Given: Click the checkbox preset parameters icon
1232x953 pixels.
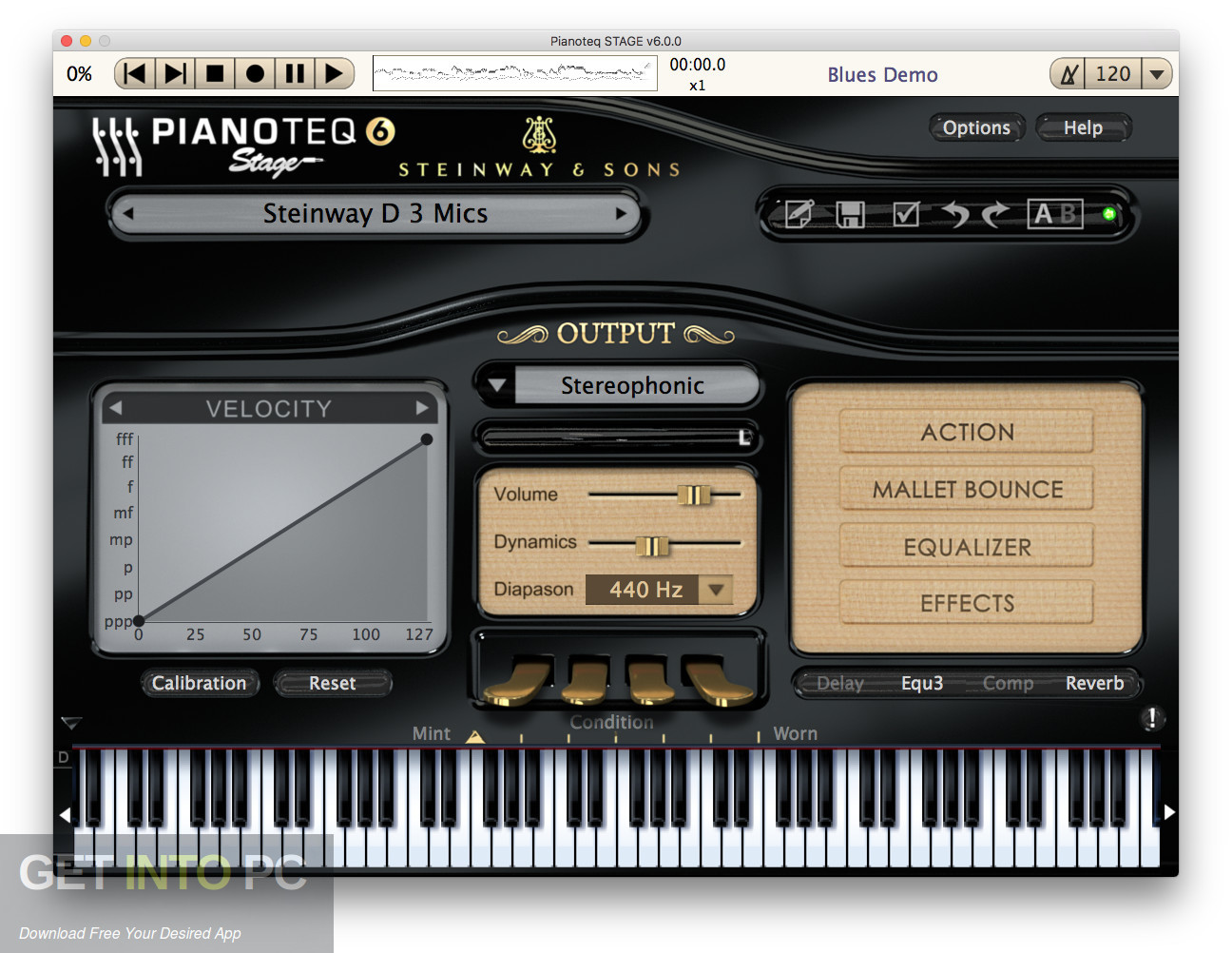Looking at the screenshot, I should coord(906,213).
